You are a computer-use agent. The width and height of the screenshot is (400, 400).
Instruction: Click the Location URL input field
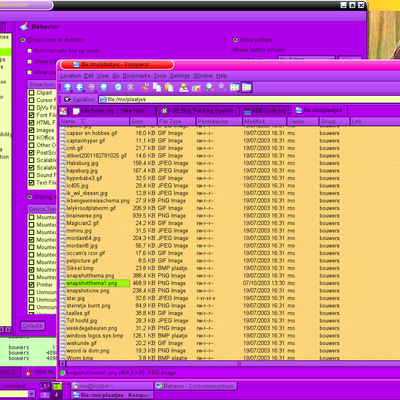tap(249, 99)
